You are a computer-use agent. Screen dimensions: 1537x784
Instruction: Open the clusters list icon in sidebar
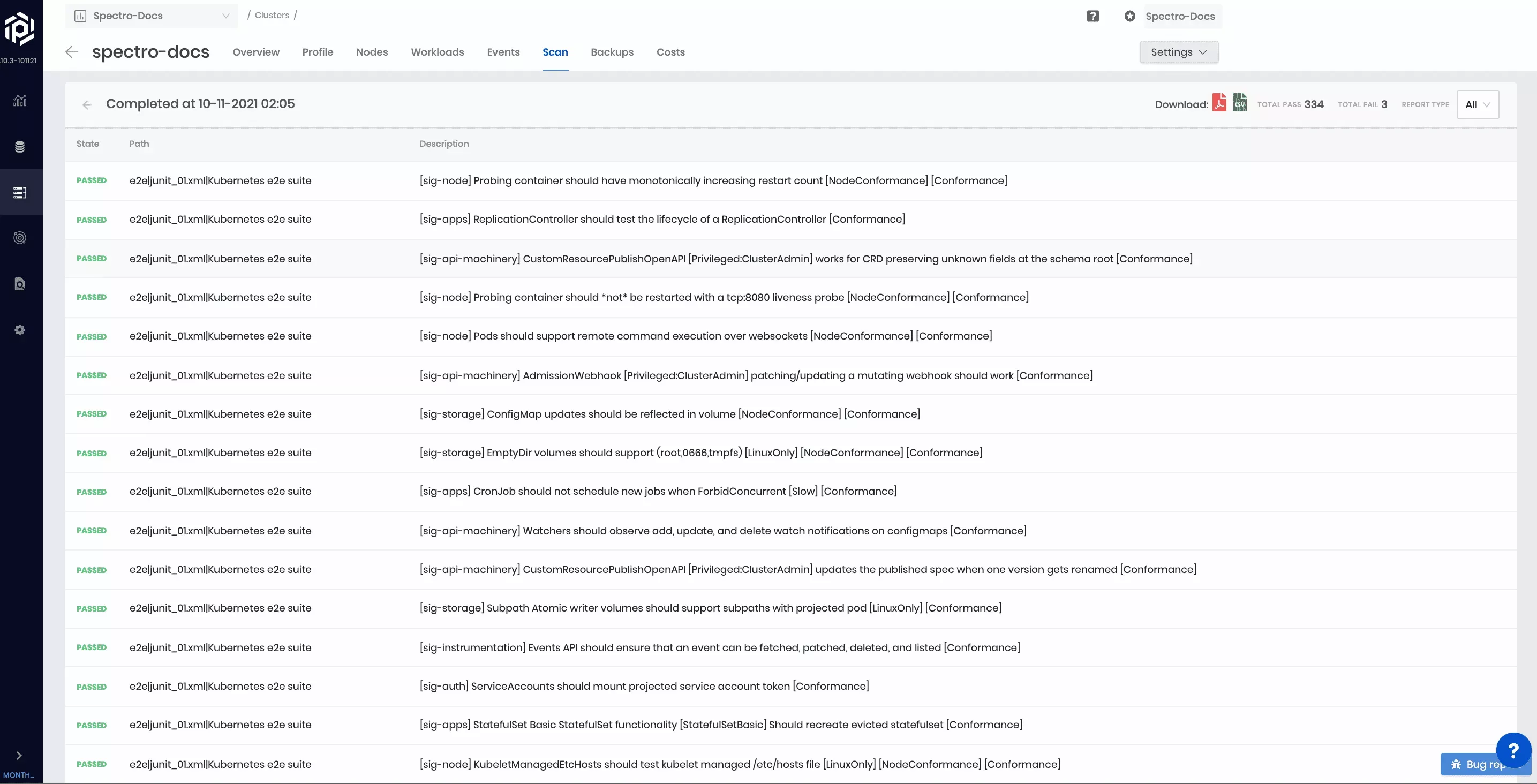[20, 193]
